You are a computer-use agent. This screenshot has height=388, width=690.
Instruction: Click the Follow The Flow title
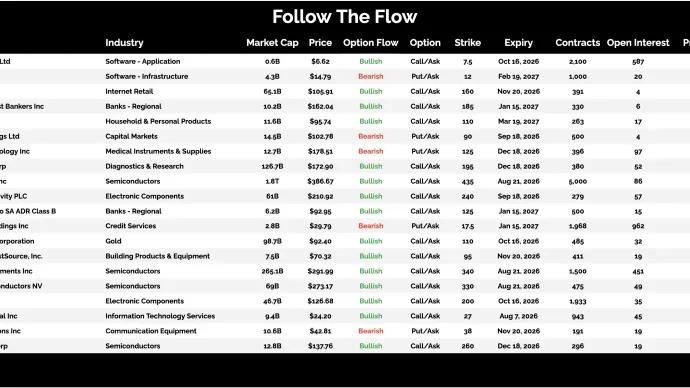click(345, 17)
